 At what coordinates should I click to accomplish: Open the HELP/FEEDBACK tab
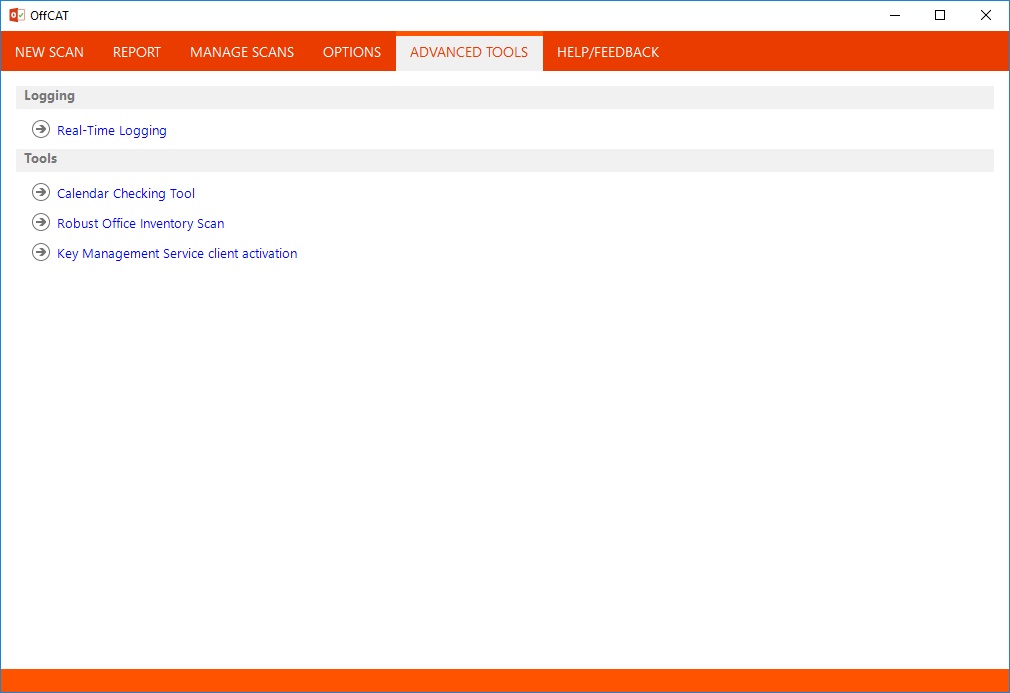click(607, 52)
